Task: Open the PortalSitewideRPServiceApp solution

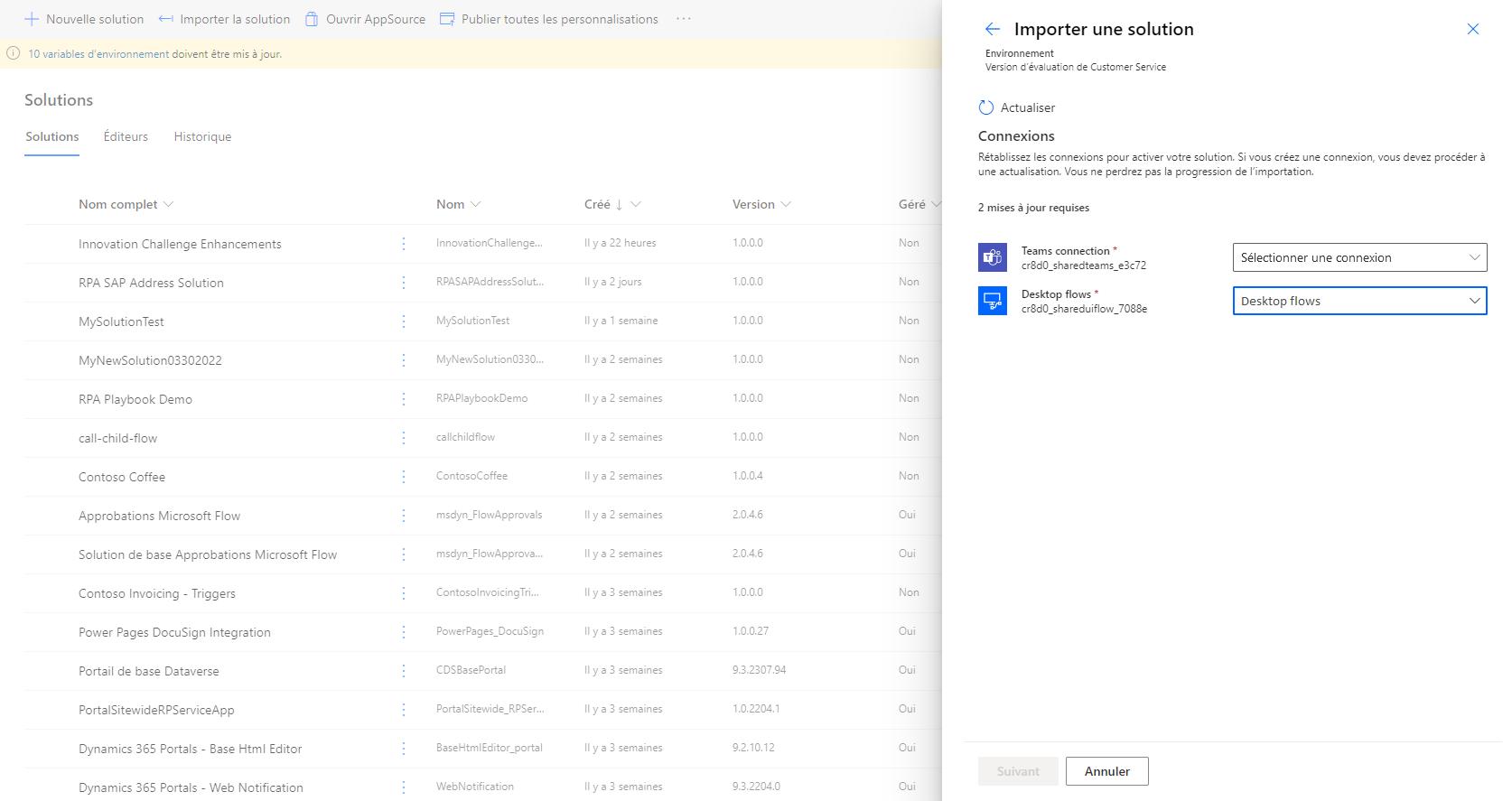Action: coord(156,710)
